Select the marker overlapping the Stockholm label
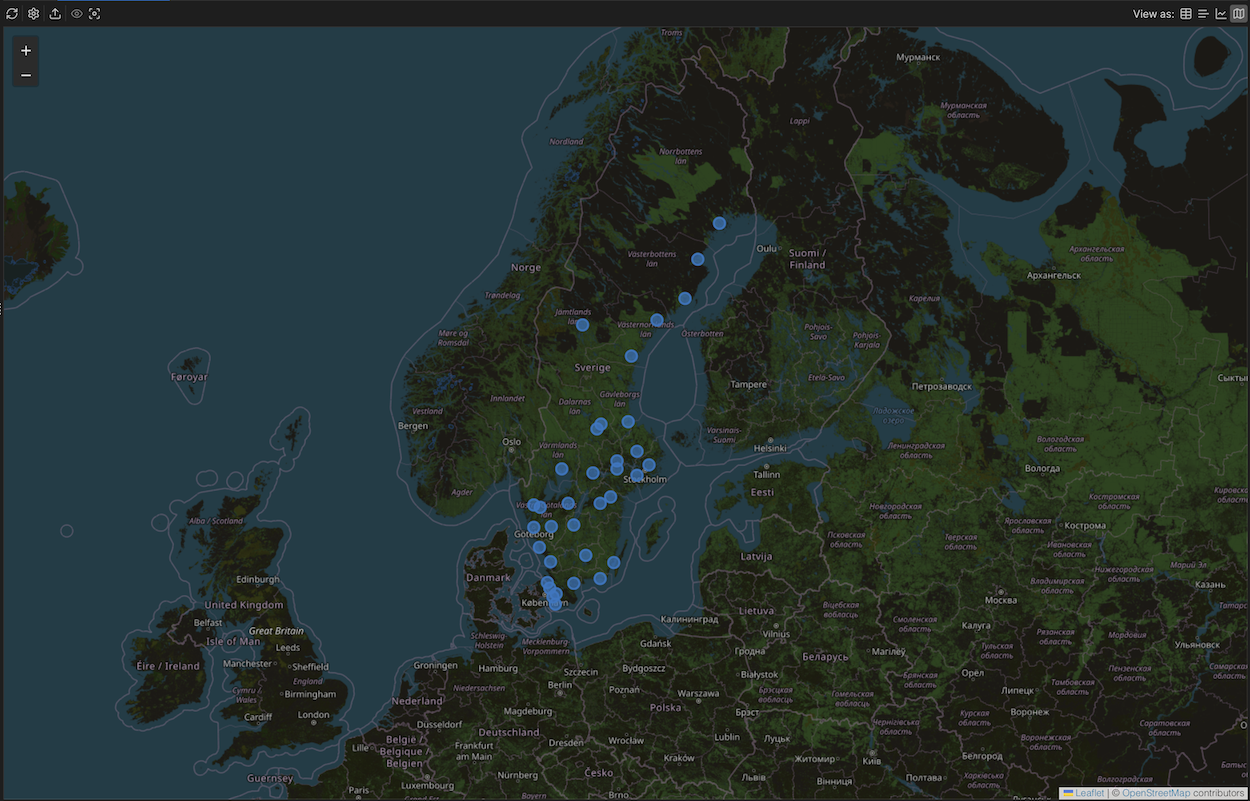1250x801 pixels. [637, 475]
